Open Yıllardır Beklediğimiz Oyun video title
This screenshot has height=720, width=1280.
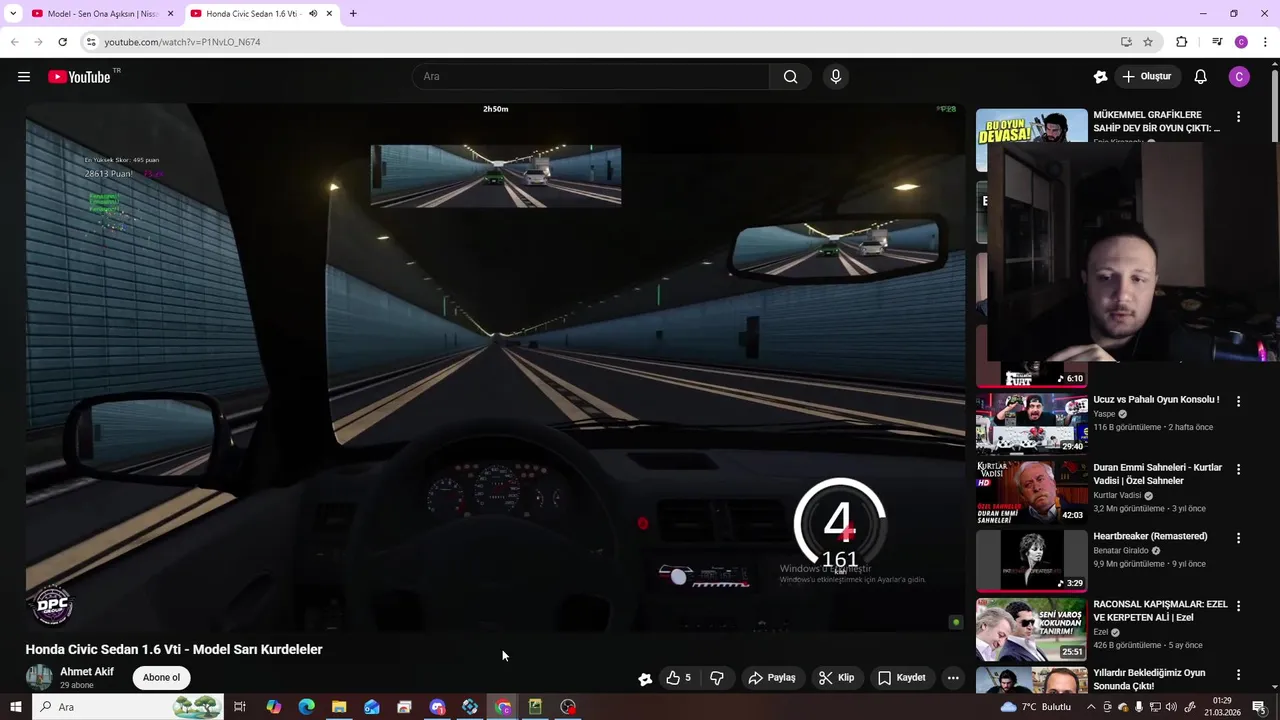[x=1149, y=680]
